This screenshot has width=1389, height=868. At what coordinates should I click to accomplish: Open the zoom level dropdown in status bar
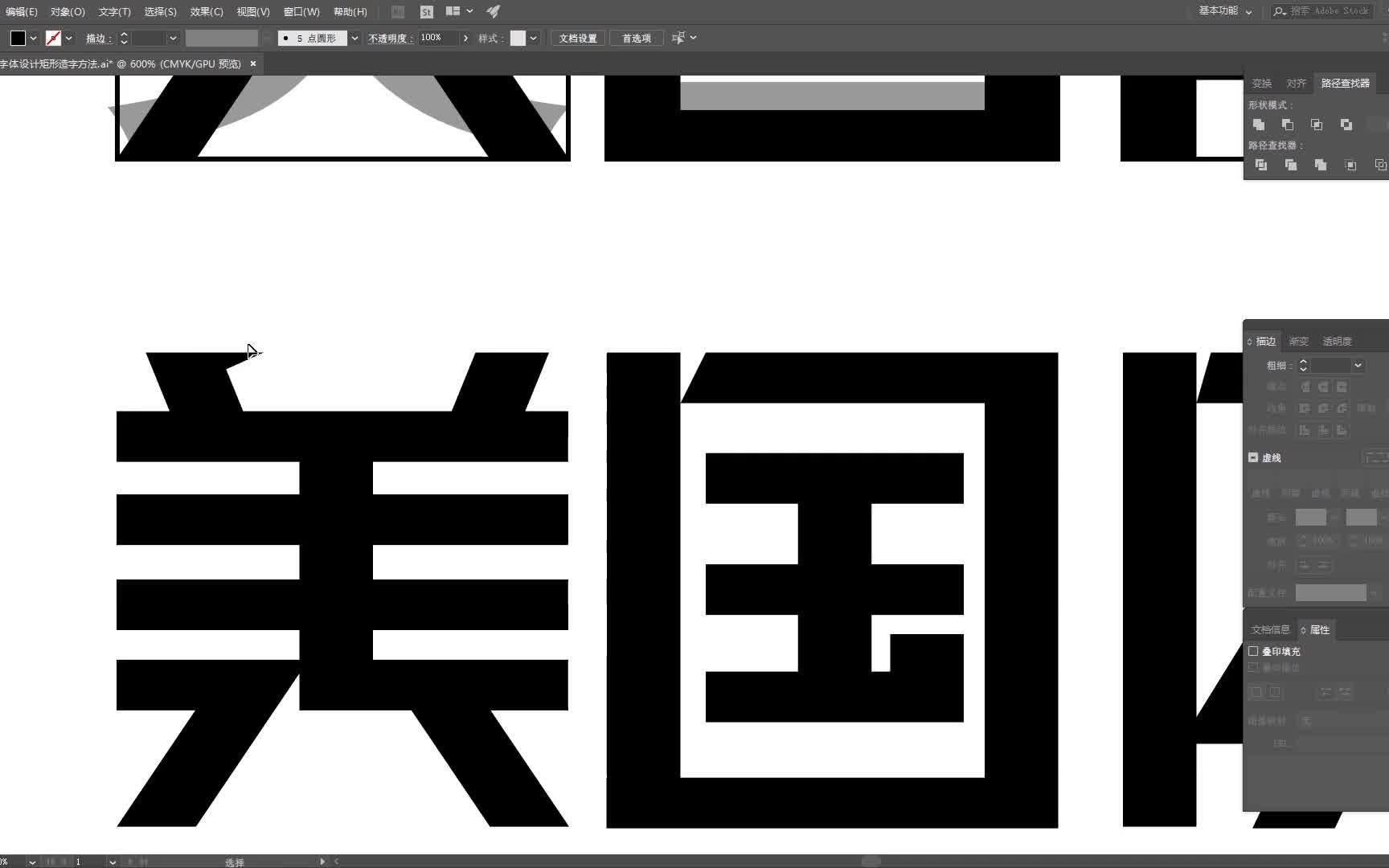tap(32, 862)
